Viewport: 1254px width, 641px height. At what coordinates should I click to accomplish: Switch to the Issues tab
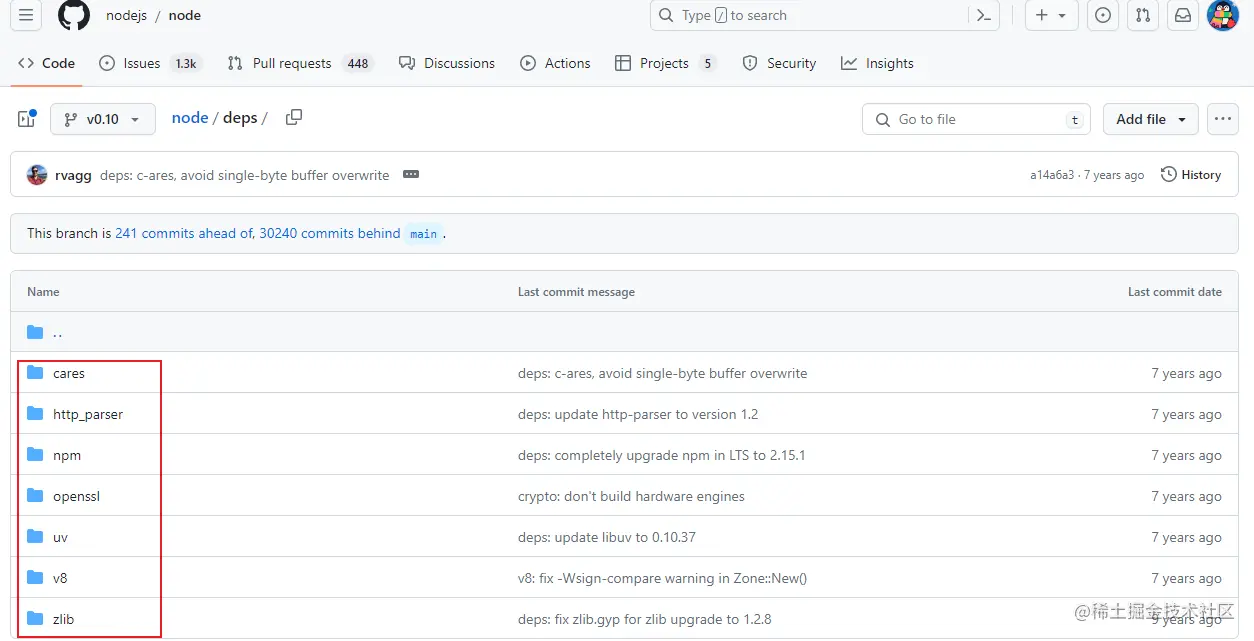click(151, 63)
